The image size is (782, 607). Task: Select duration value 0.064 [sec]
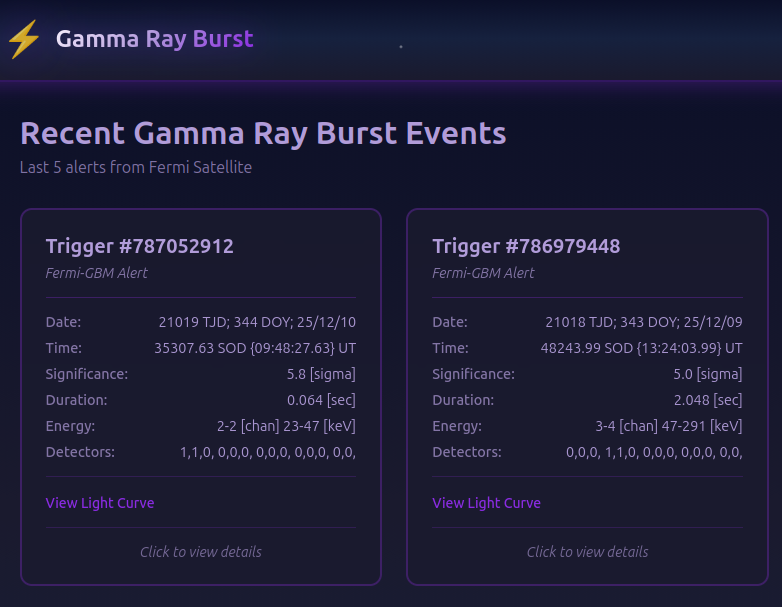321,400
